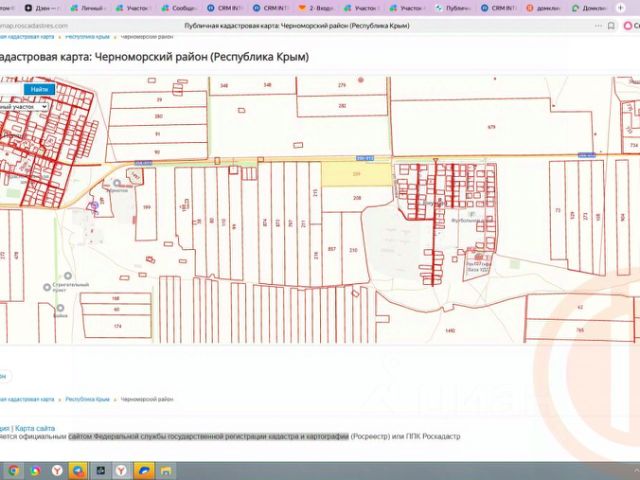Select parcel 91 on the map

coord(158,134)
